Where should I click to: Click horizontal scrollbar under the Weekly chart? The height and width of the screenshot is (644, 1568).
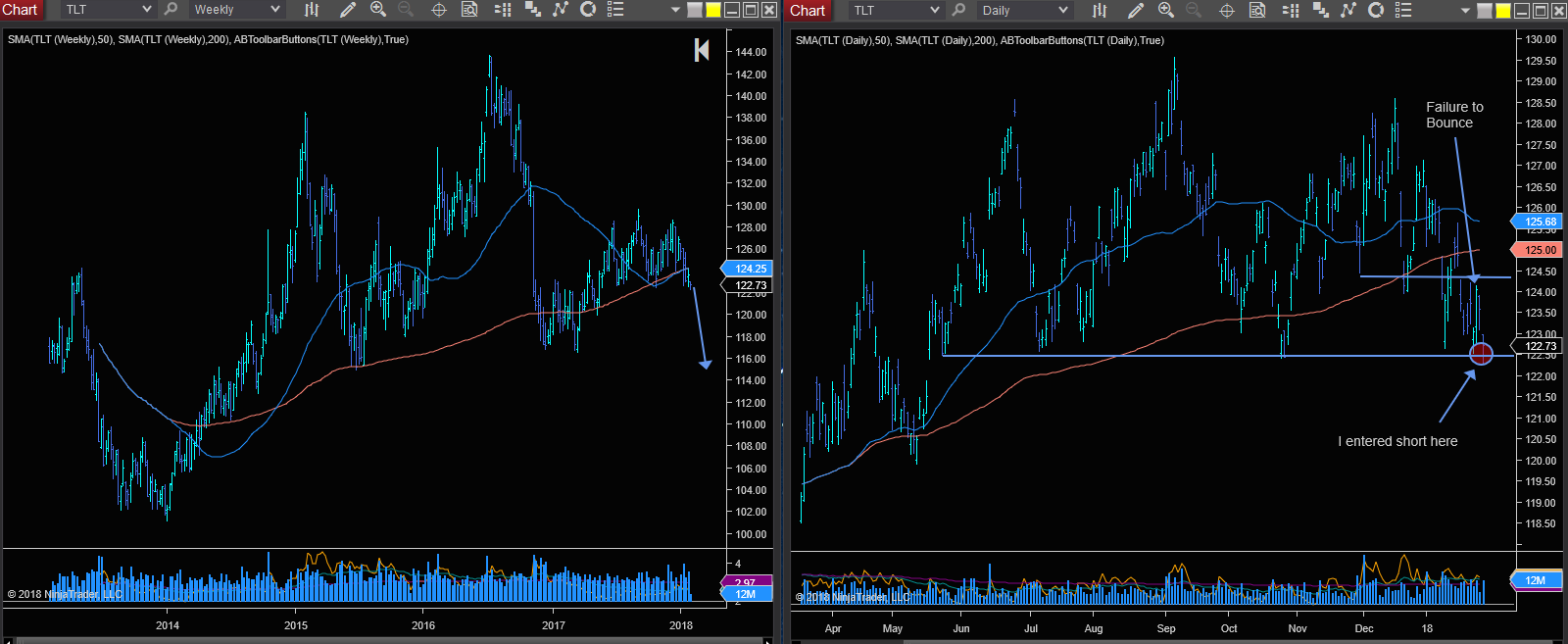point(388,640)
